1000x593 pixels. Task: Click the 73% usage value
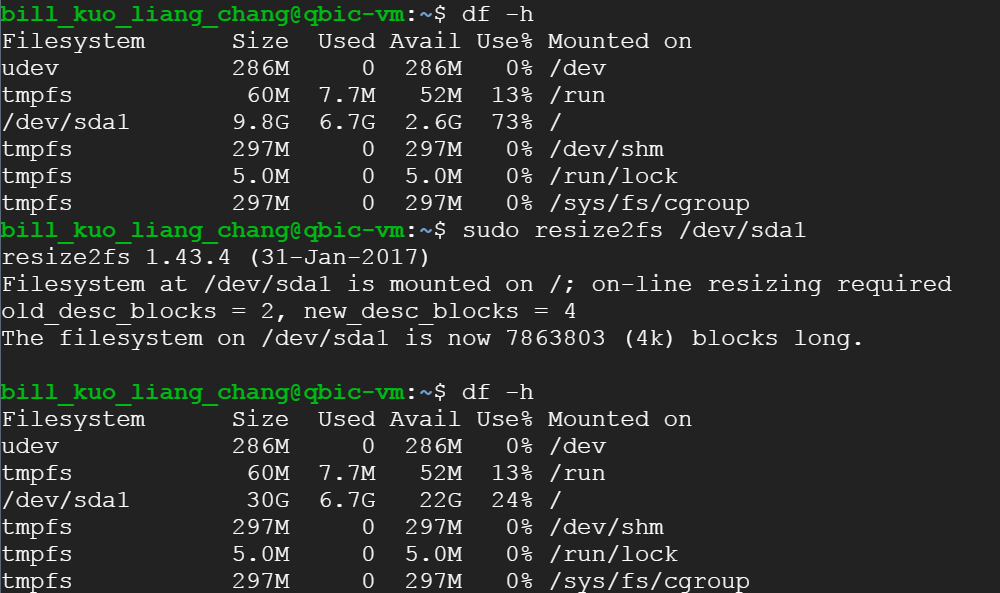tap(504, 122)
